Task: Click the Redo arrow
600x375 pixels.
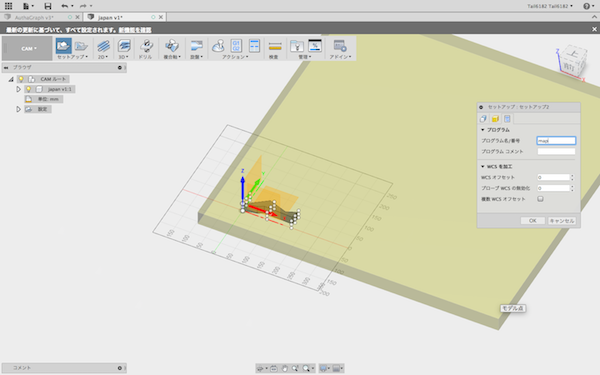Action: pos(83,6)
